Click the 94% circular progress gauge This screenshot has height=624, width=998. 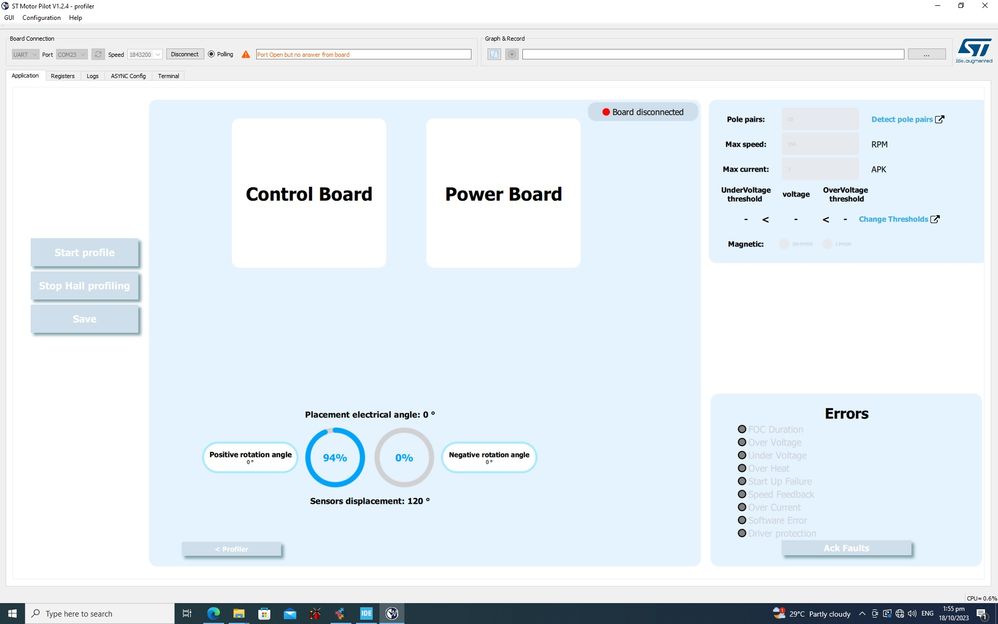[x=335, y=457]
